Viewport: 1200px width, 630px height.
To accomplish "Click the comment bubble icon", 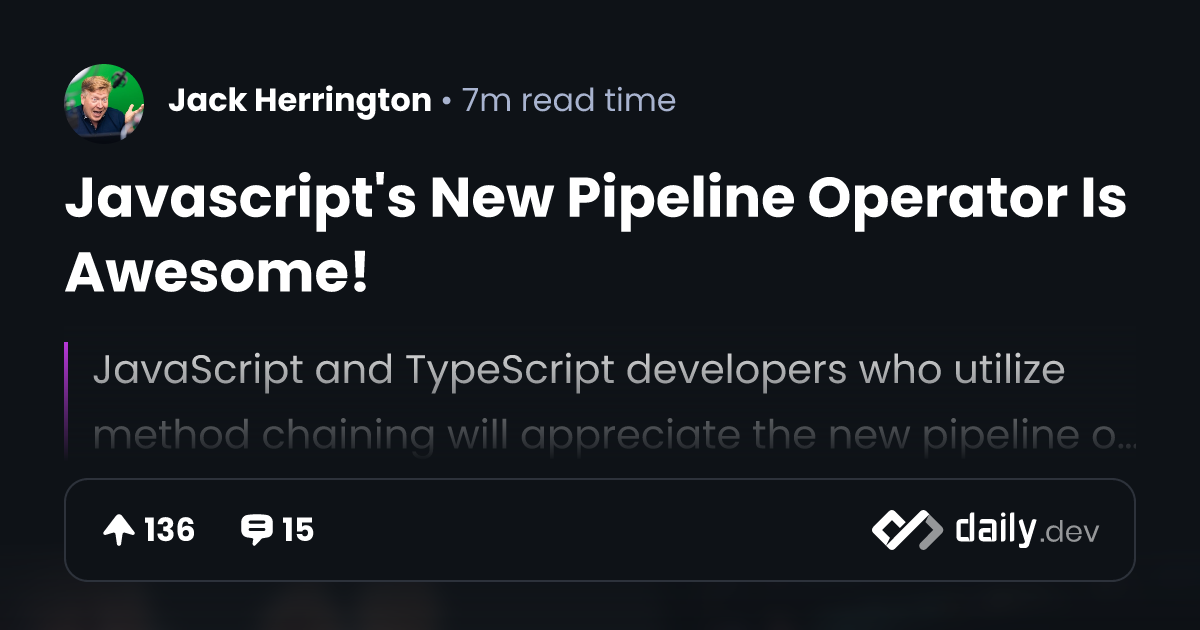I will 256,530.
